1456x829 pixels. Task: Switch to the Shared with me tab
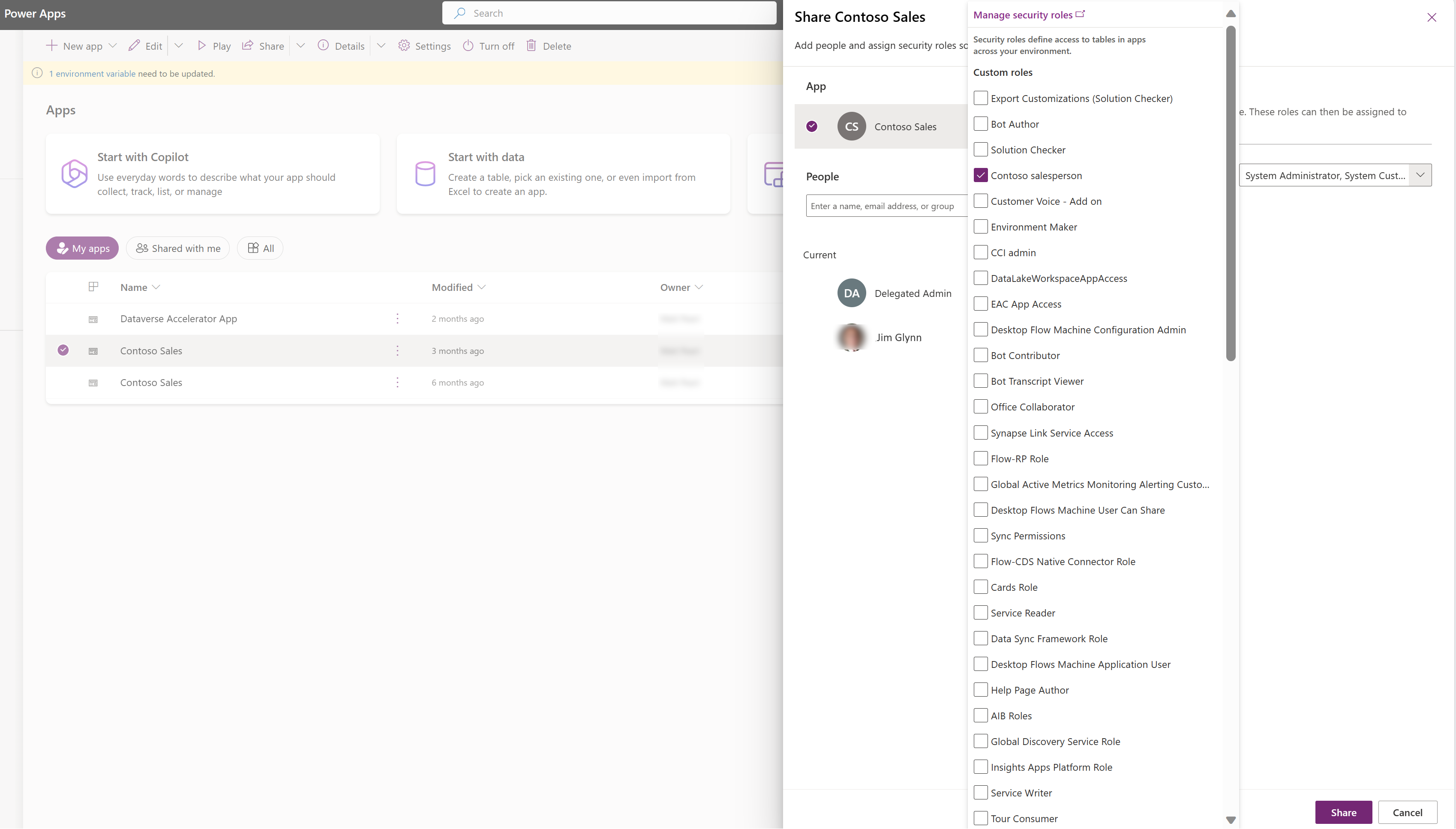coord(178,248)
